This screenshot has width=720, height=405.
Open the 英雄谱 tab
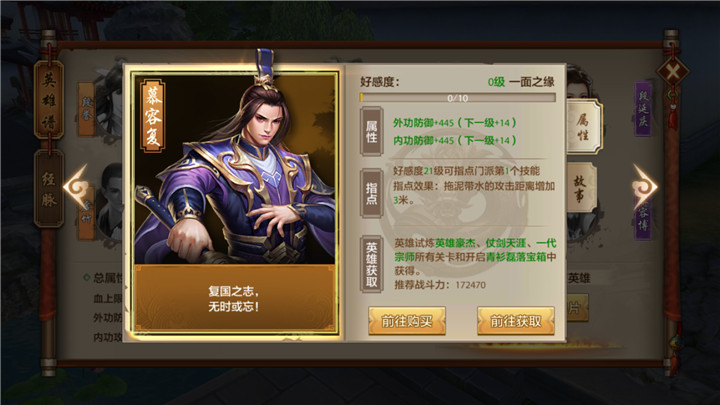(x=49, y=100)
